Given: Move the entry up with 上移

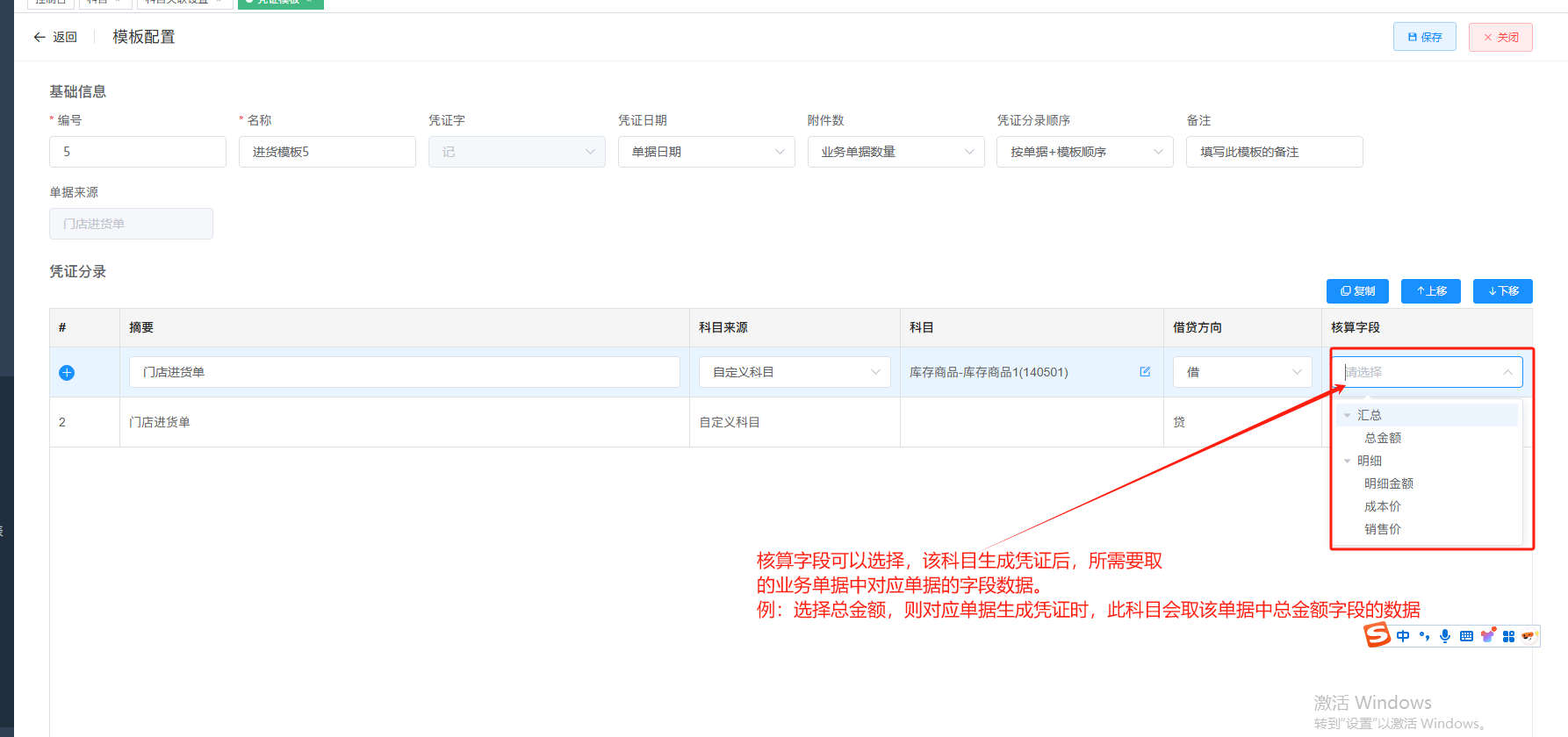Looking at the screenshot, I should 1431,291.
